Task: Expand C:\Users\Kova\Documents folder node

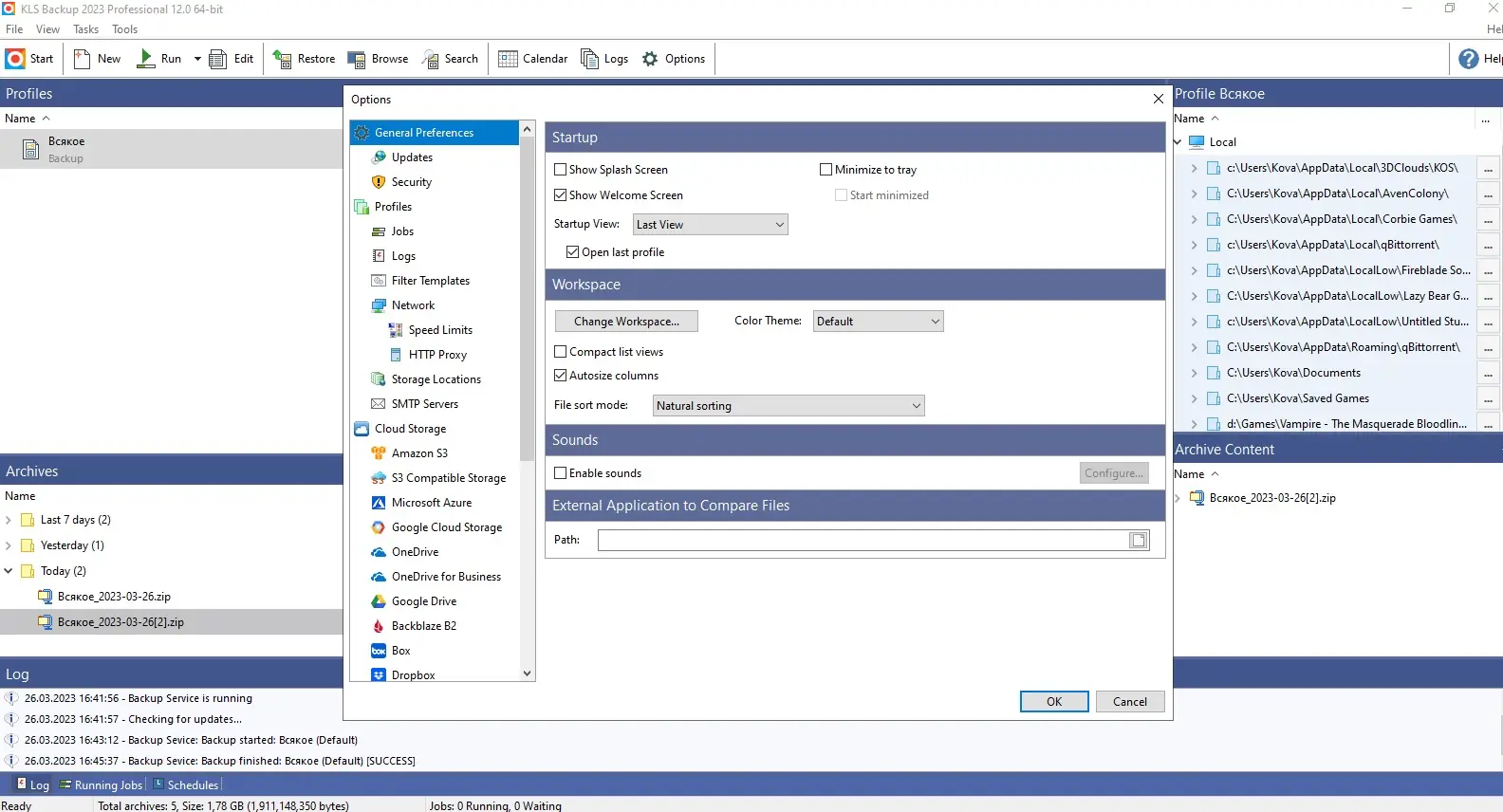Action: (1194, 373)
